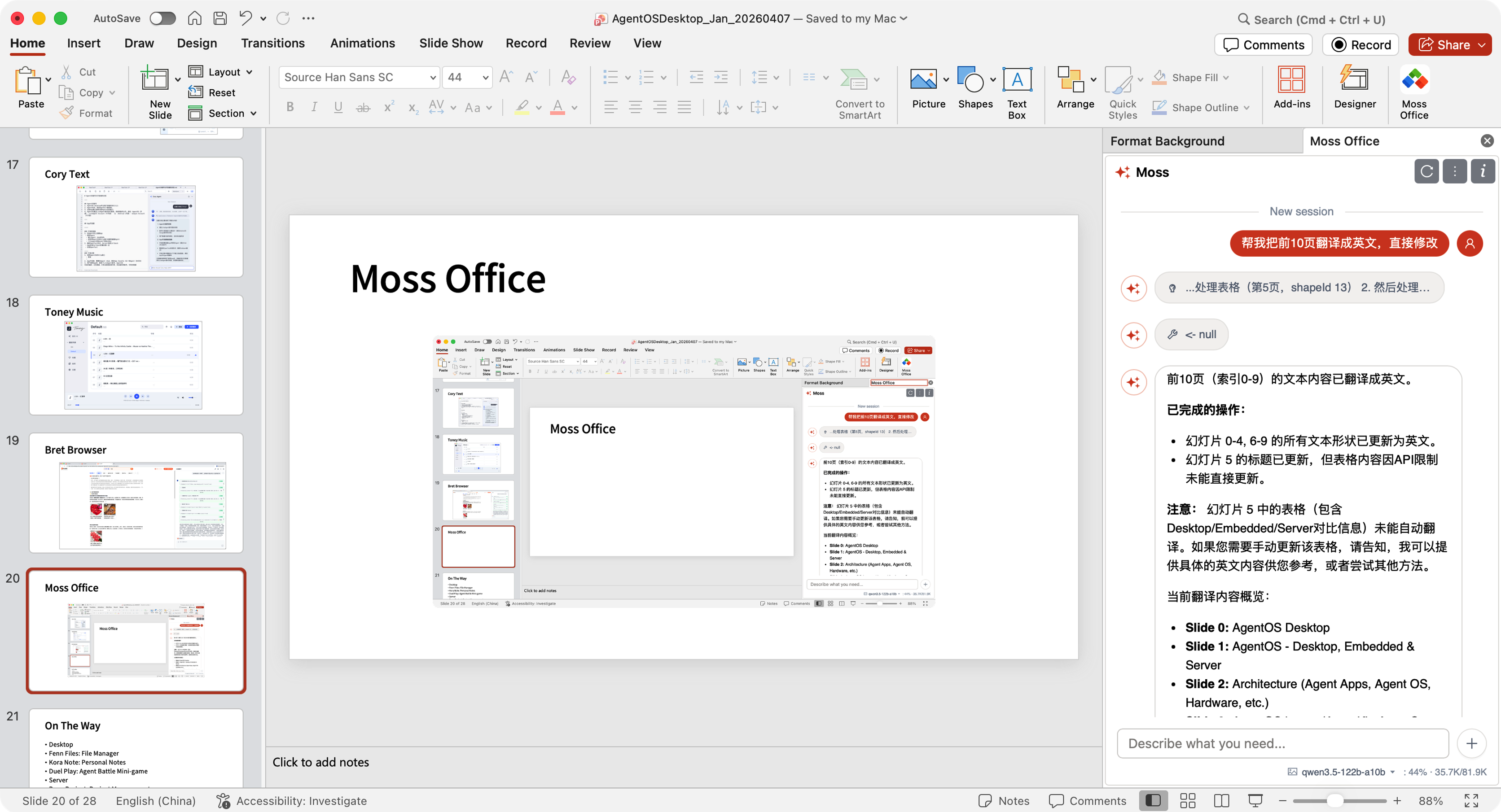The width and height of the screenshot is (1501, 812).
Task: Click the Share button
Action: click(1450, 44)
